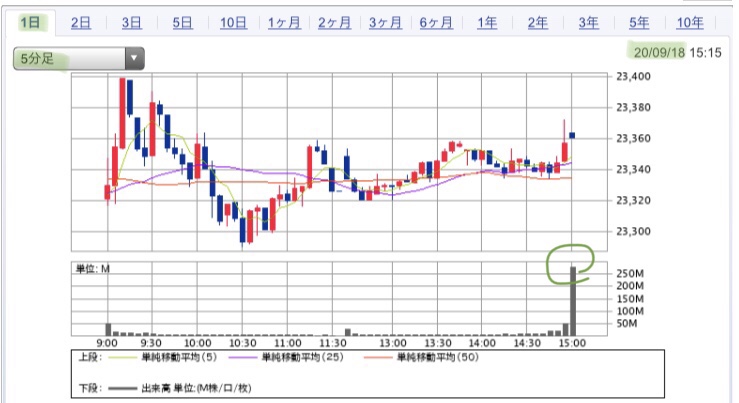Click the 単純移動平均(5) legend entry

point(179,357)
